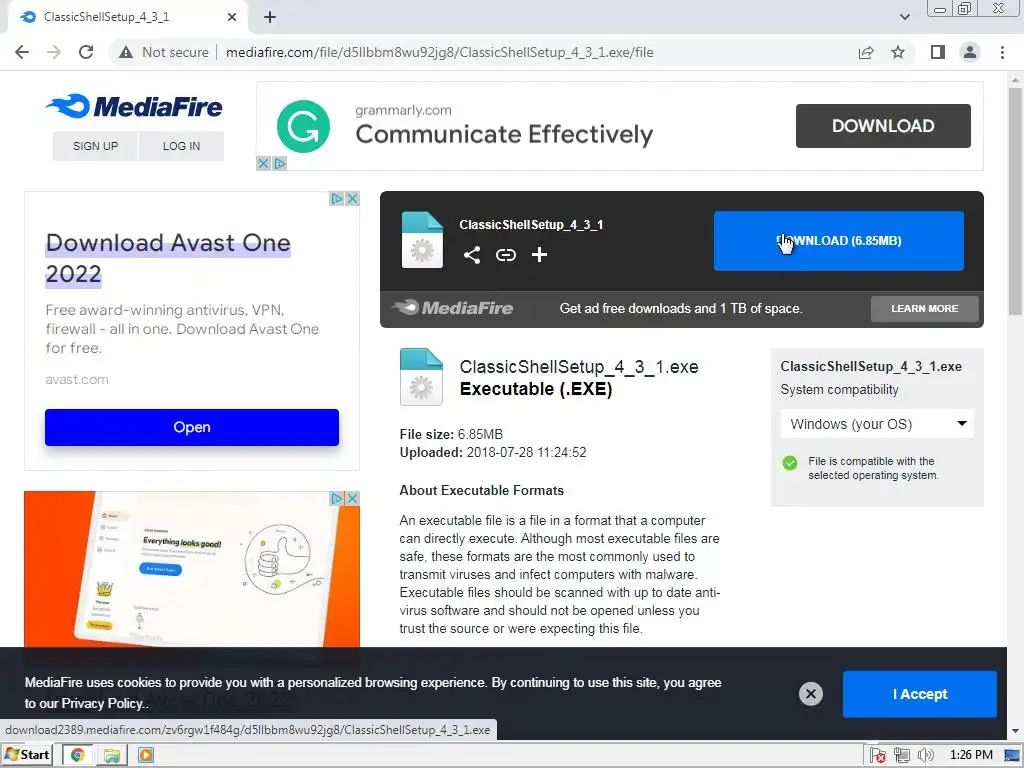This screenshot has height=768, width=1024.
Task: Click the Download Avast One 2022 headline
Action: coord(168,258)
